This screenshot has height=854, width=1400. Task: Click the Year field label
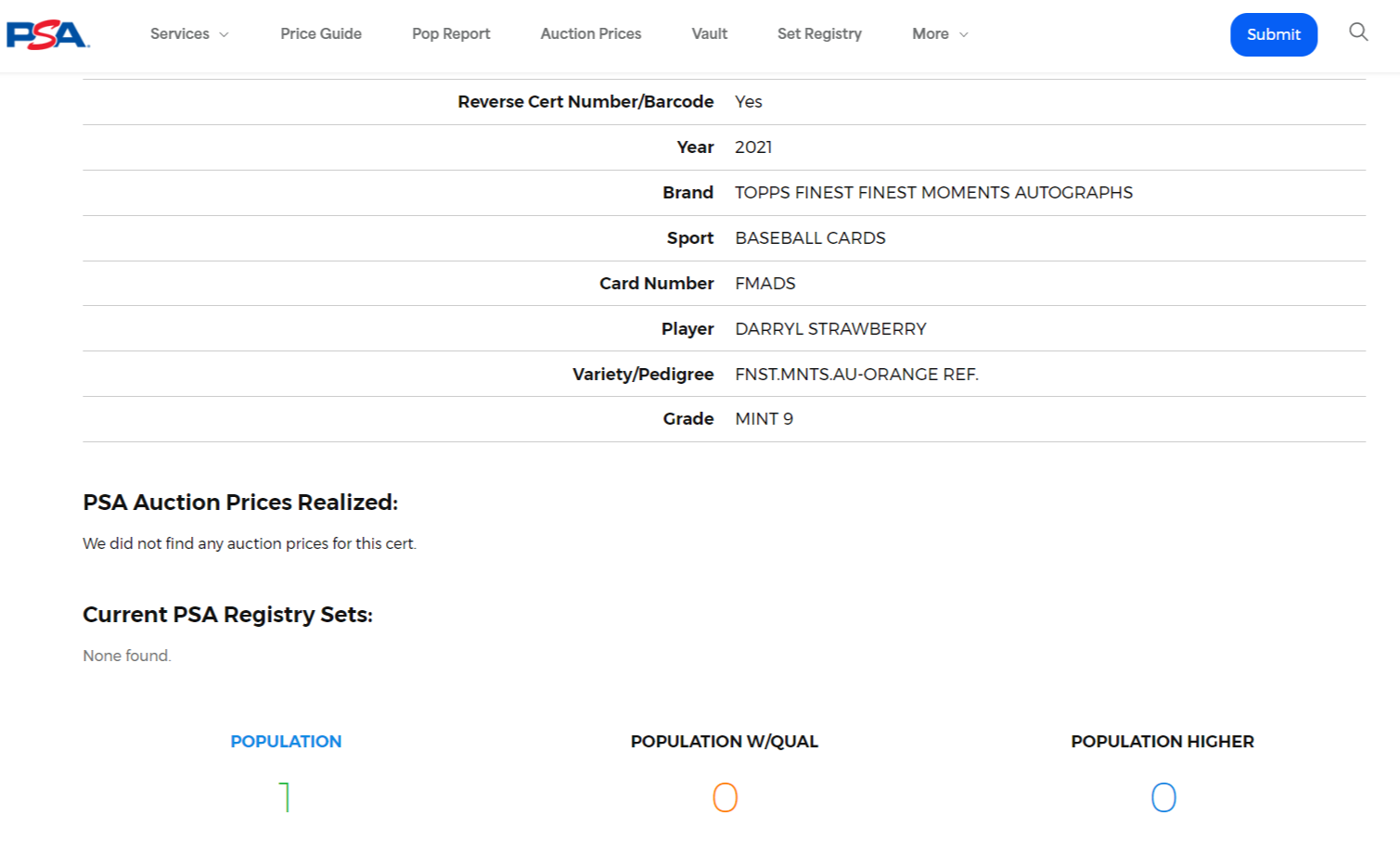696,147
